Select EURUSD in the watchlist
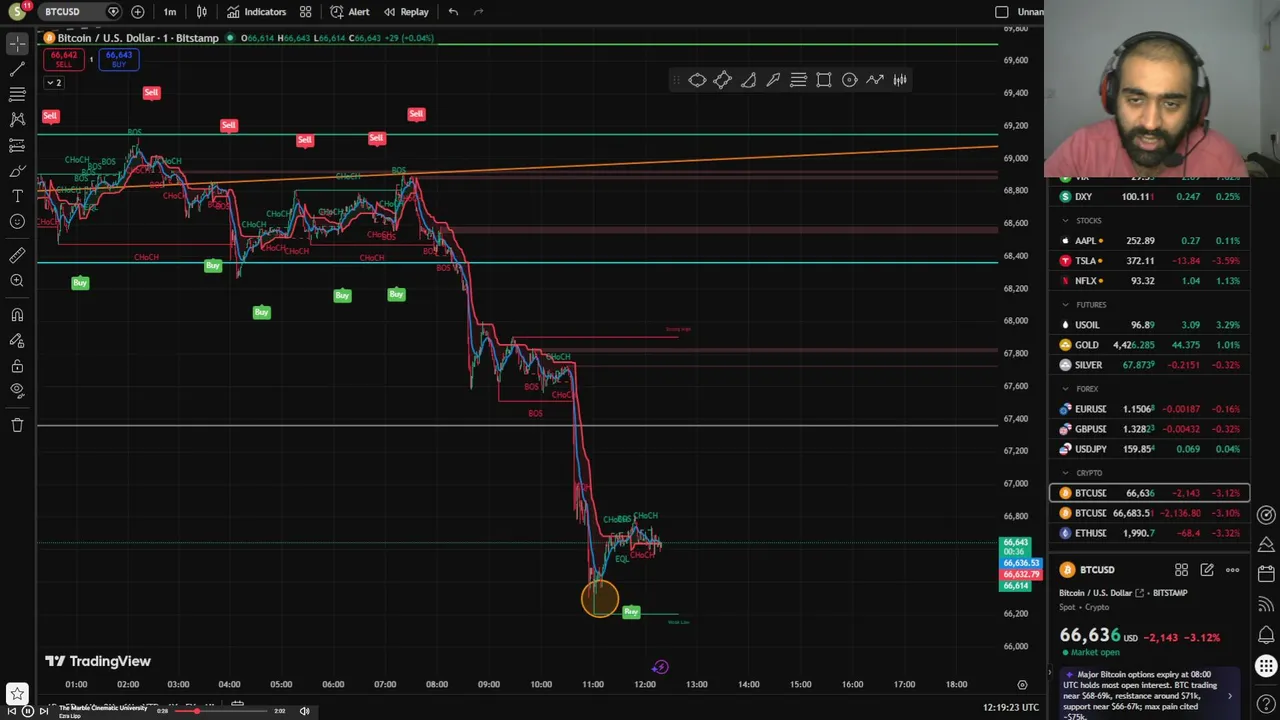 (x=1149, y=409)
